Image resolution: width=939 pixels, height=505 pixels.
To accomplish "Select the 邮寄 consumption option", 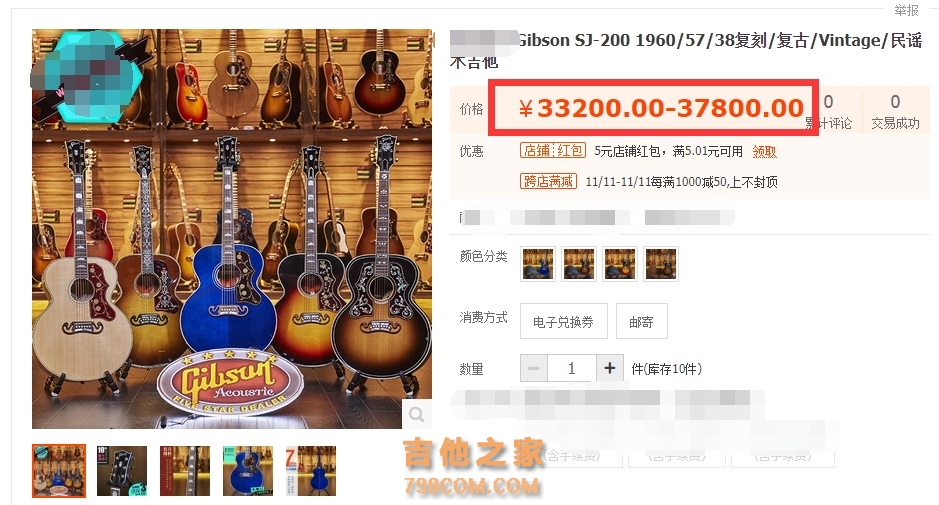I will tap(641, 322).
